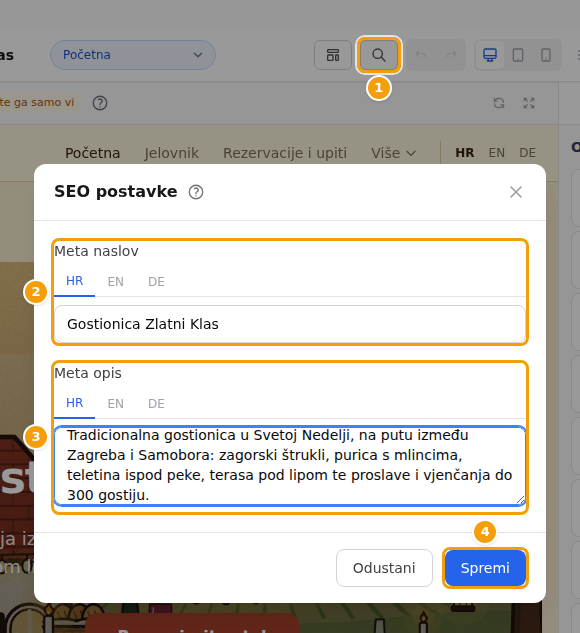Close the SEO postavke dialog
The image size is (580, 633).
point(516,192)
